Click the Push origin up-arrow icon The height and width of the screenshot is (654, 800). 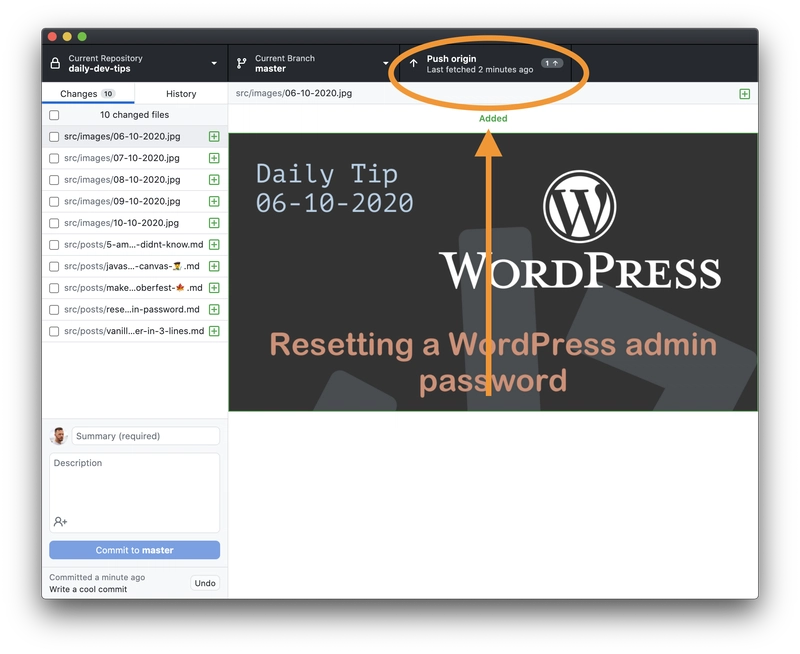tap(413, 63)
